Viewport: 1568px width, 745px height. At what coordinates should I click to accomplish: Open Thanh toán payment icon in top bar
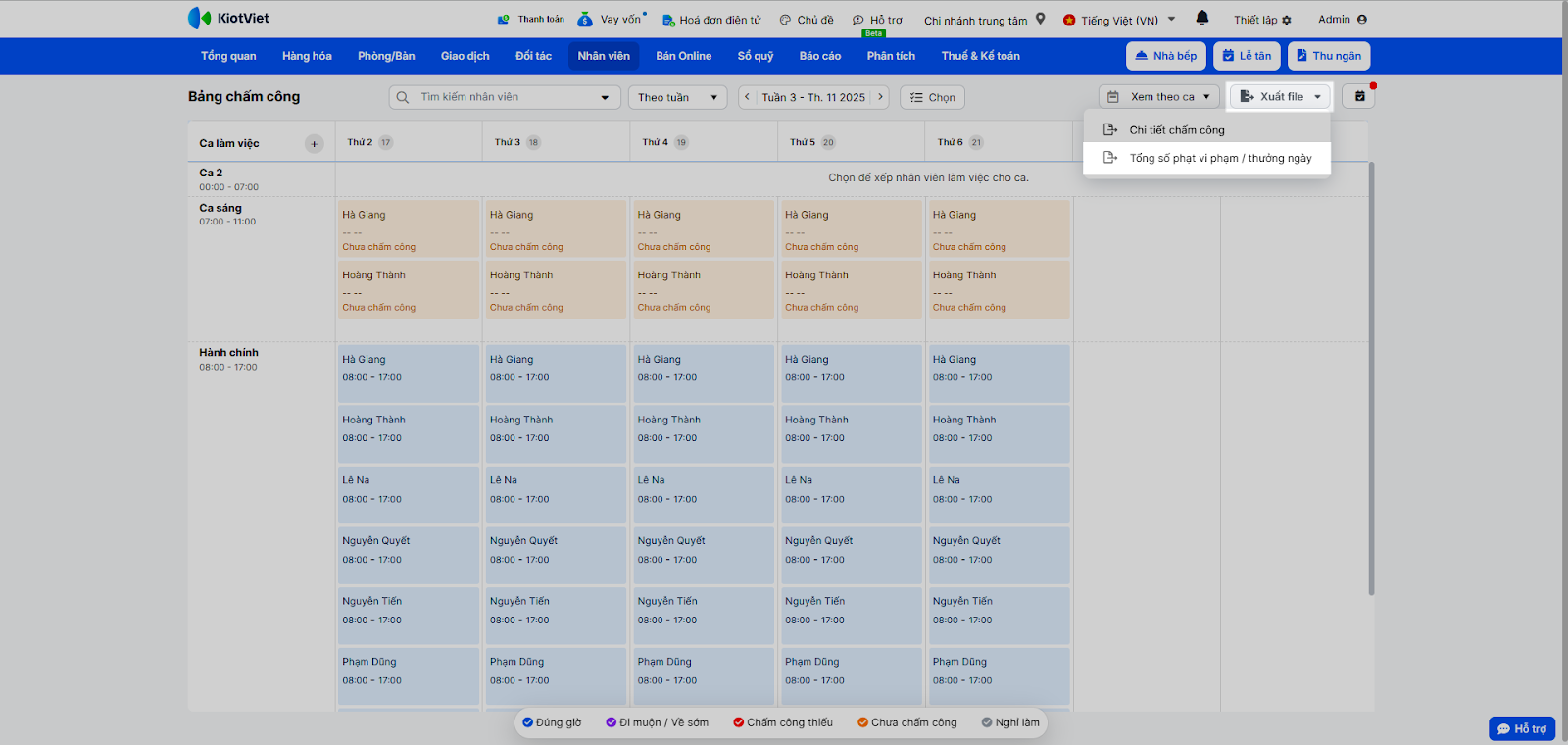(531, 20)
